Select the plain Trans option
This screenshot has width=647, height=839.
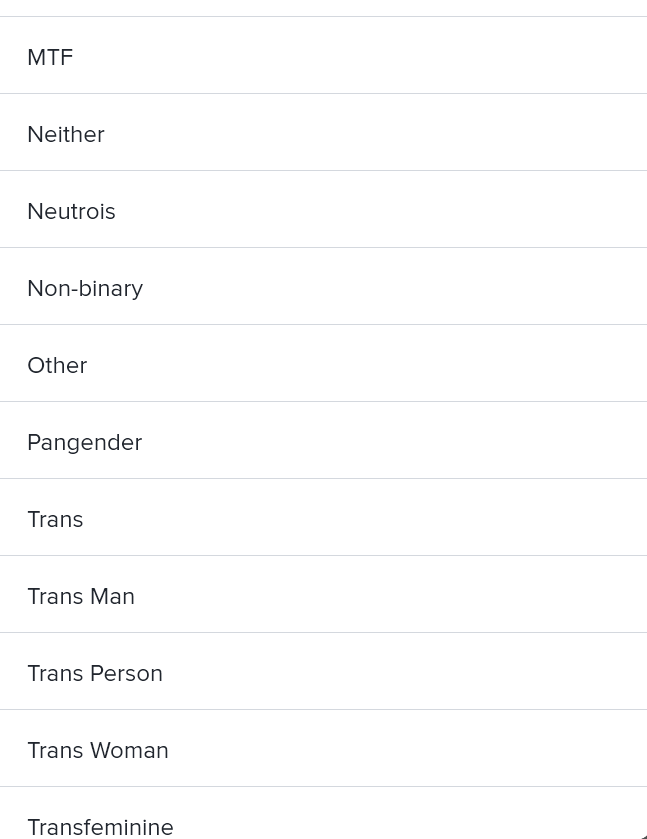[x=55, y=519]
